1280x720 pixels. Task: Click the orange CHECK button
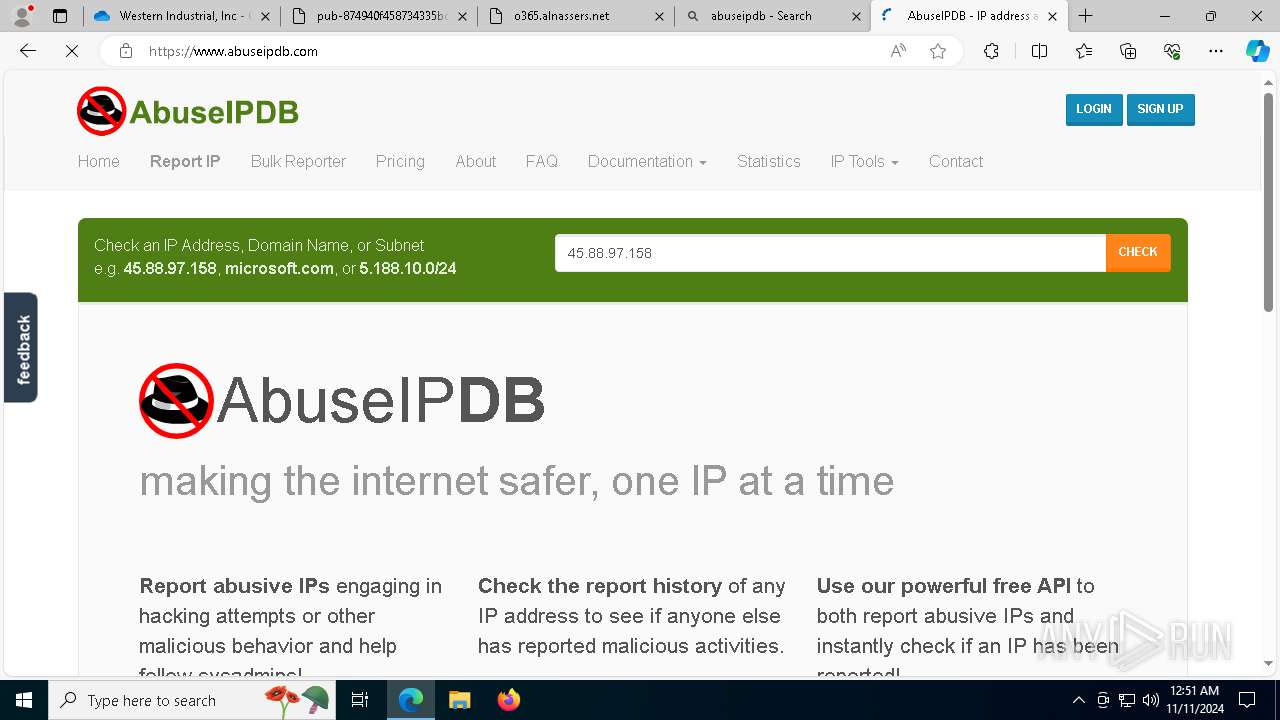pos(1138,252)
